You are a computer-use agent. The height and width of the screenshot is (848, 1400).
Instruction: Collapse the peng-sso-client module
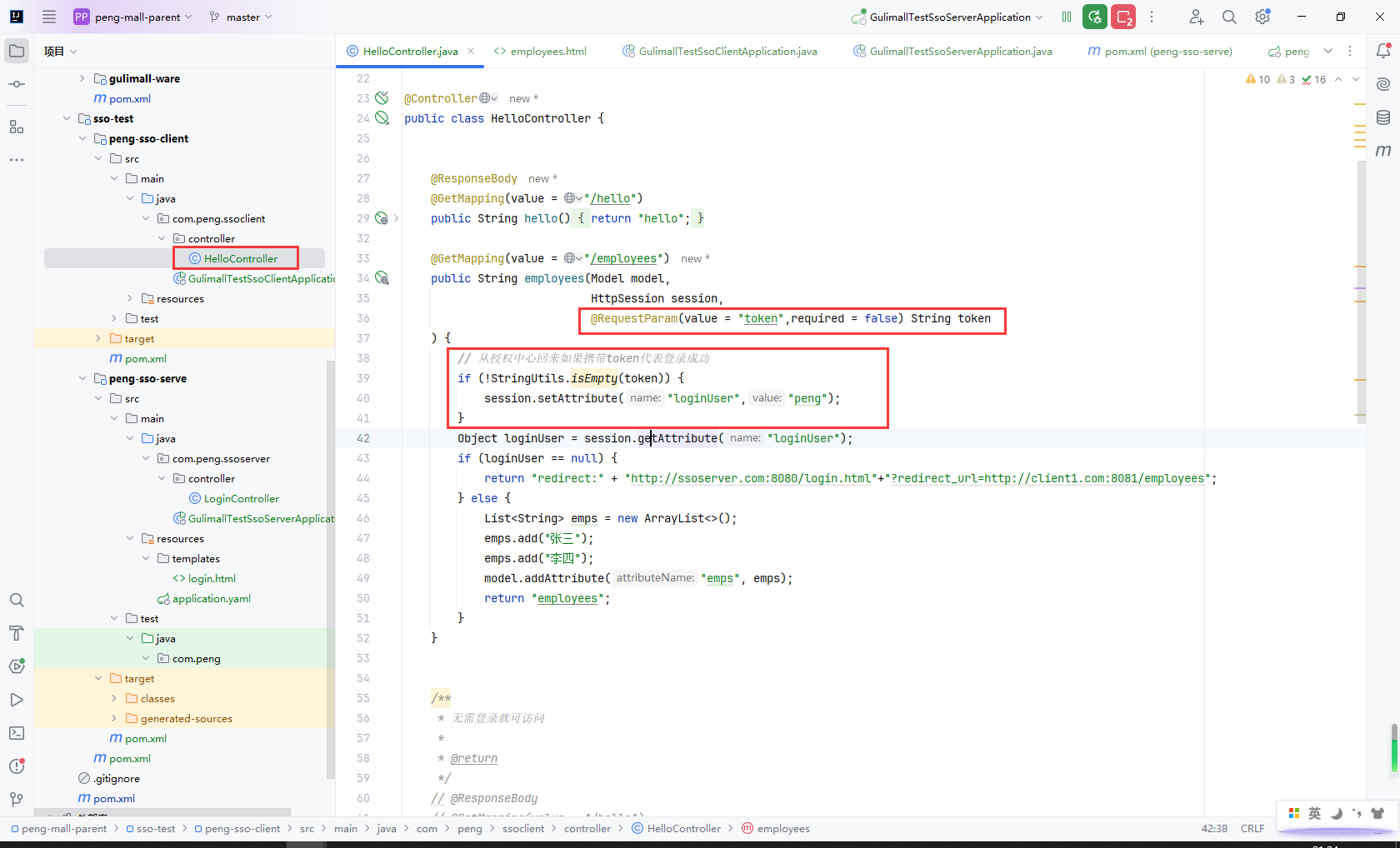(82, 138)
